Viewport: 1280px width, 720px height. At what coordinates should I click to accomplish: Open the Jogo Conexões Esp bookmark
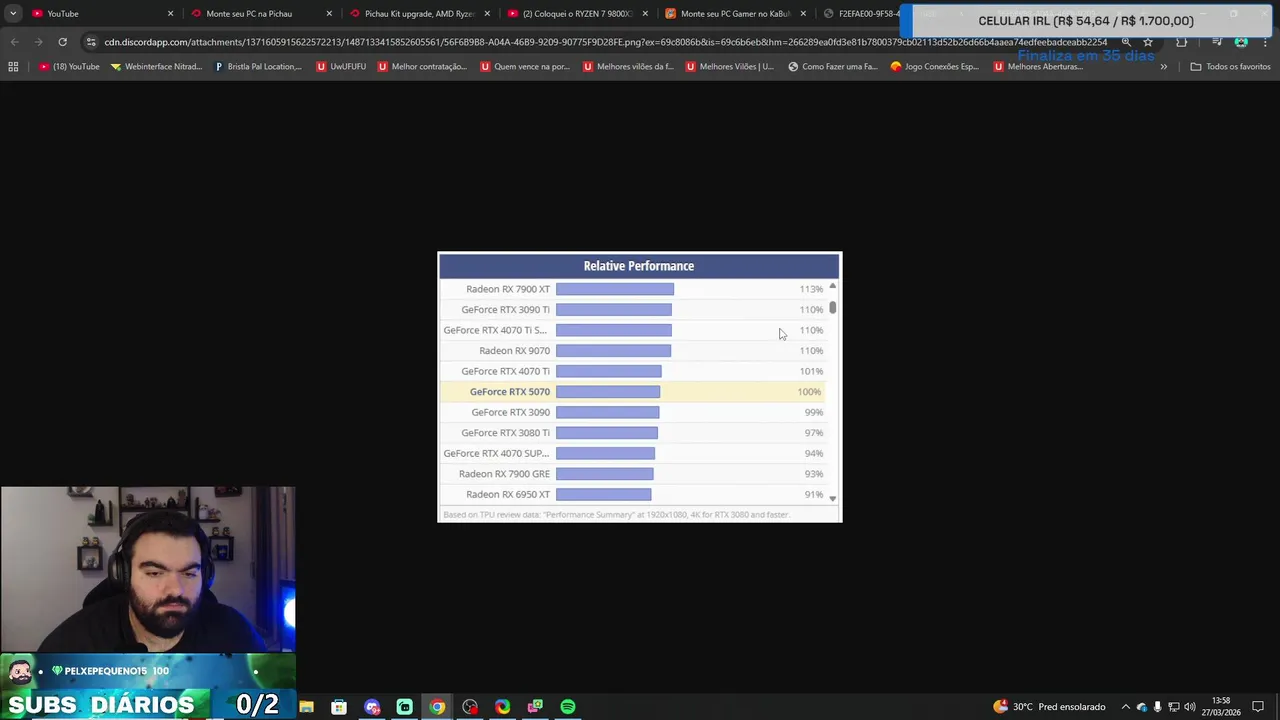pos(934,67)
